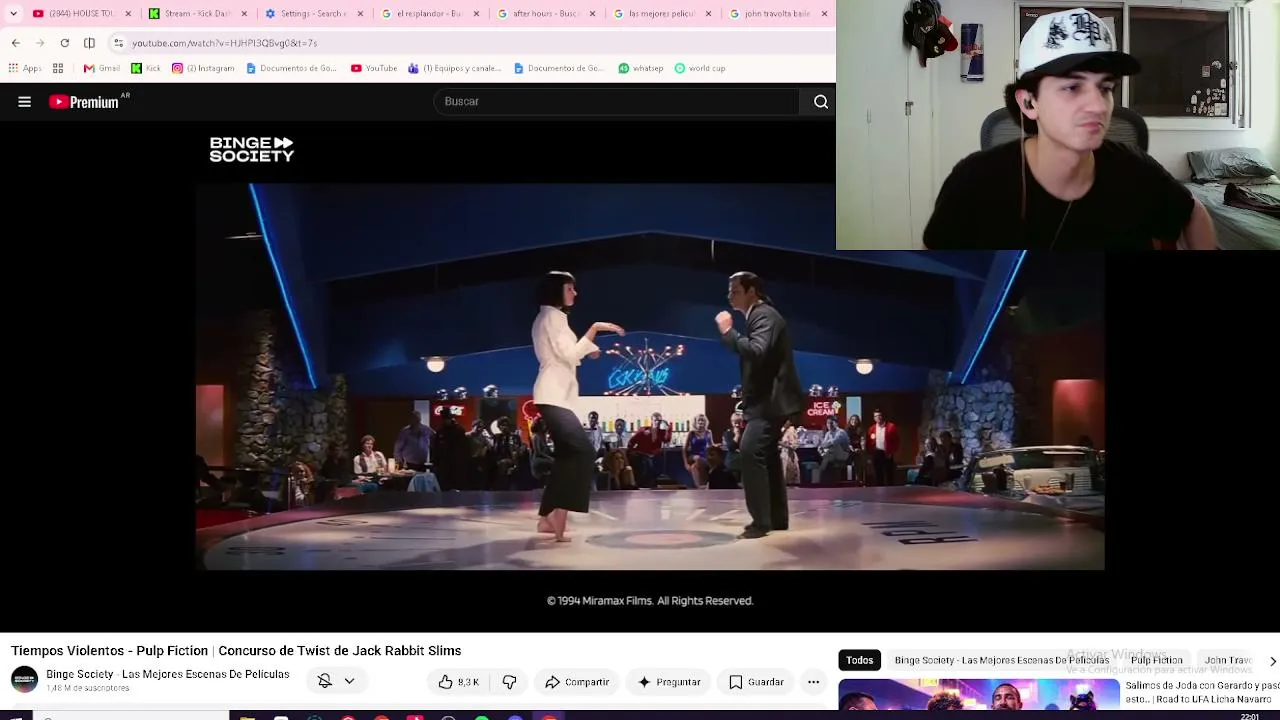The width and height of the screenshot is (1280, 720).
Task: Switch to the las mejores peliculas tab
Action: [x=661, y=14]
